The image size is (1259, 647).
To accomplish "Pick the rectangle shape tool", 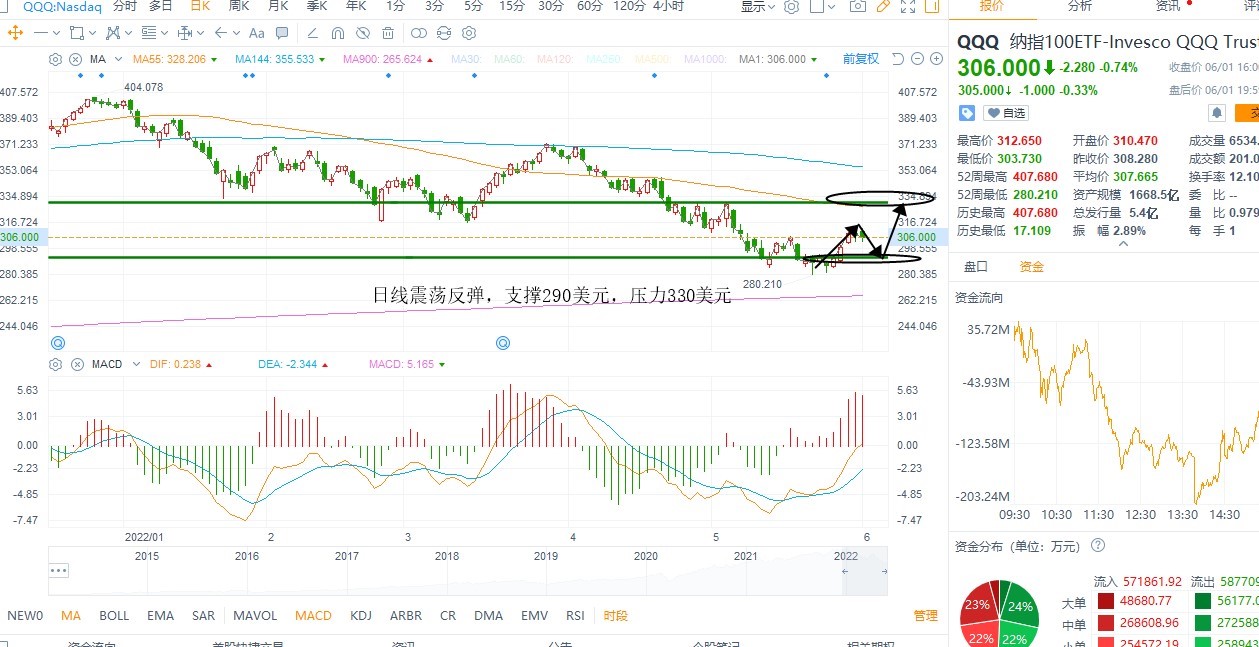I will pos(77,33).
